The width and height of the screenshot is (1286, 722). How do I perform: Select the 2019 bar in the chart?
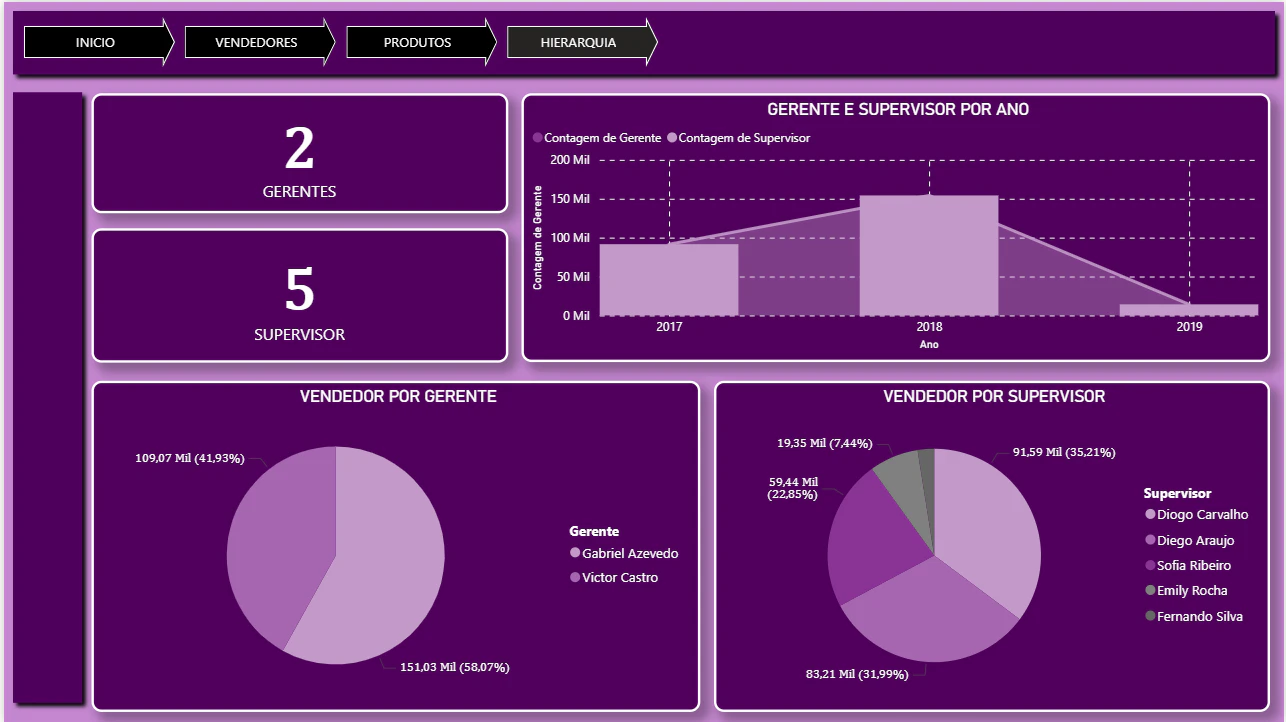point(1189,310)
